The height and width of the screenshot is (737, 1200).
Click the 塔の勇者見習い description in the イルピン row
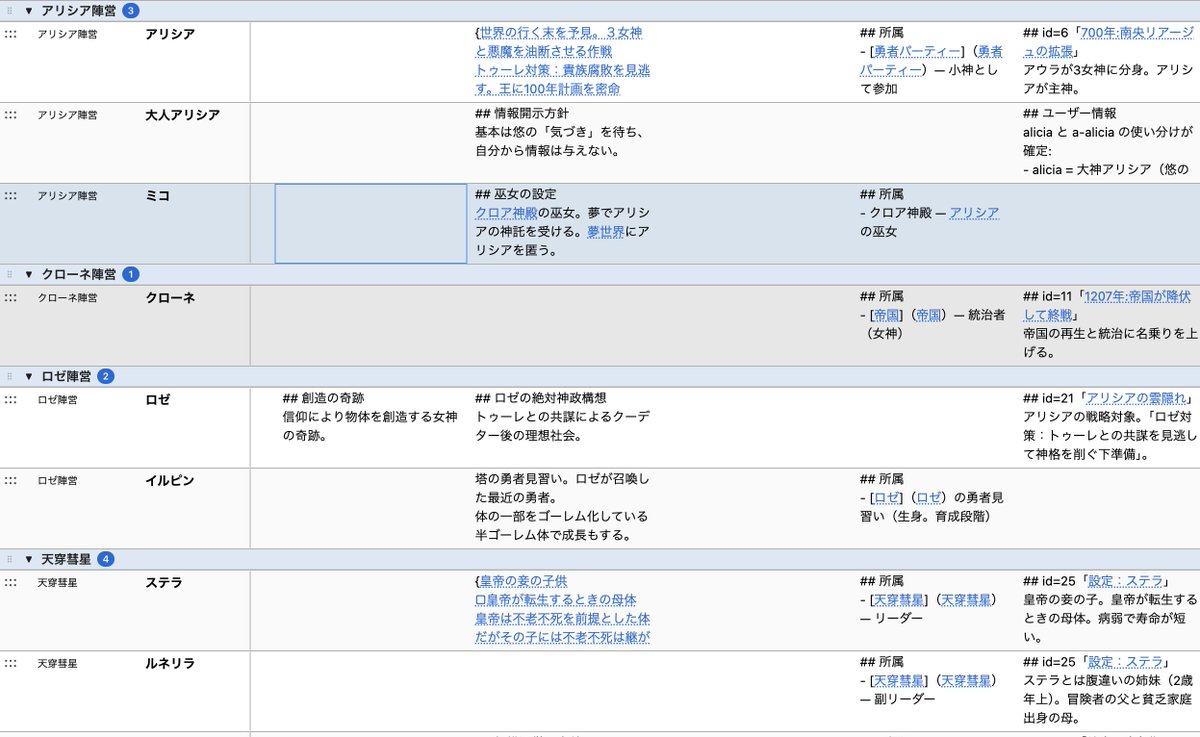point(562,508)
